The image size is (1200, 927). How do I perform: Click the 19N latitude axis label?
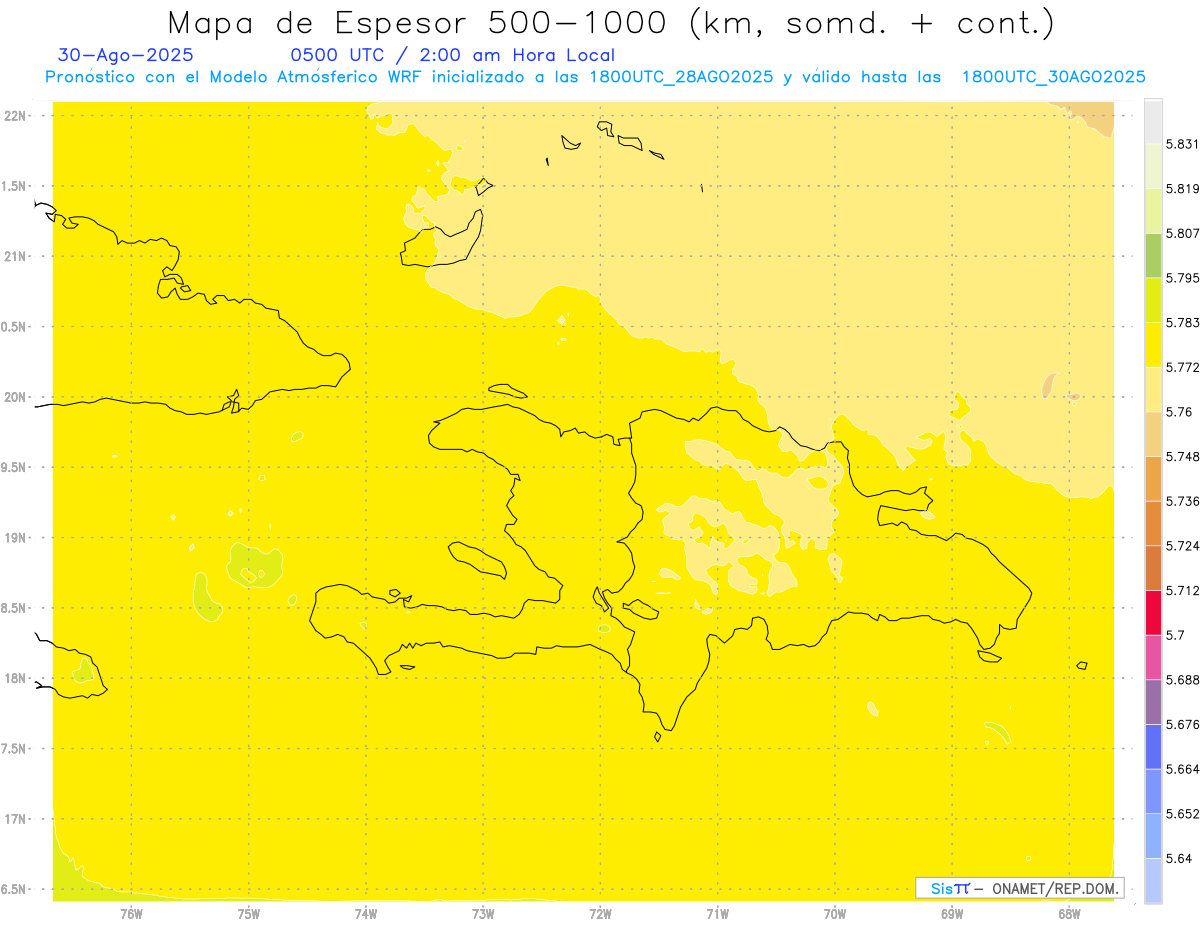pyautogui.click(x=16, y=538)
